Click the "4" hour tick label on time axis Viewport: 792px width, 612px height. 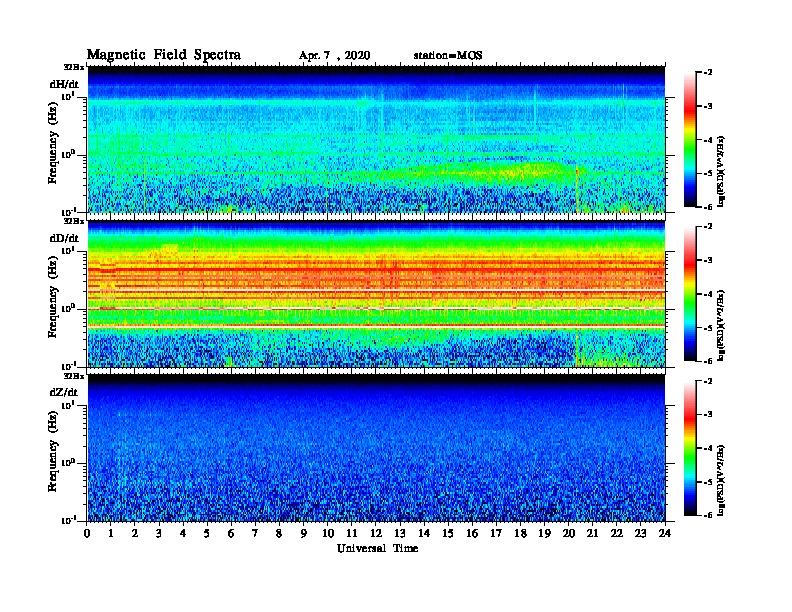[183, 533]
